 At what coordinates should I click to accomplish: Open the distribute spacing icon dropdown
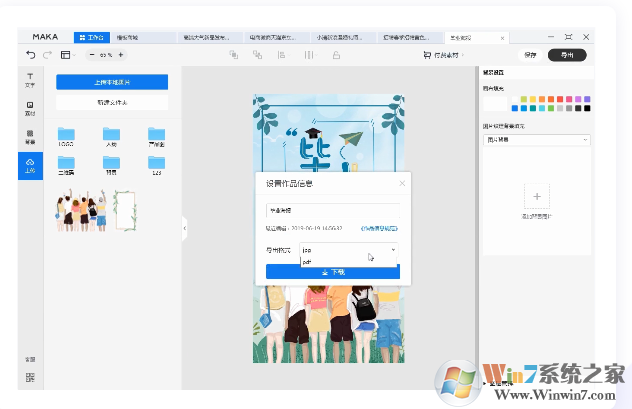(x=310, y=55)
